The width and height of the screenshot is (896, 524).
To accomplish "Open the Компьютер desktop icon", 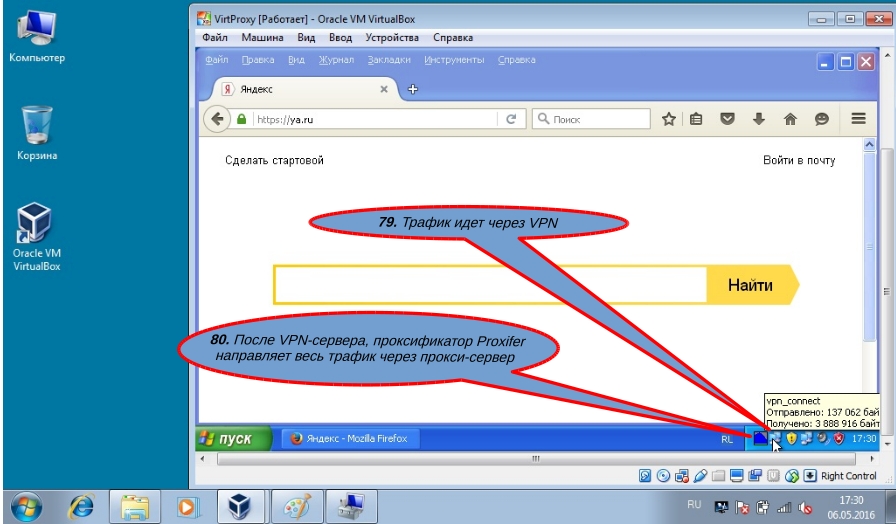I will pos(37,35).
